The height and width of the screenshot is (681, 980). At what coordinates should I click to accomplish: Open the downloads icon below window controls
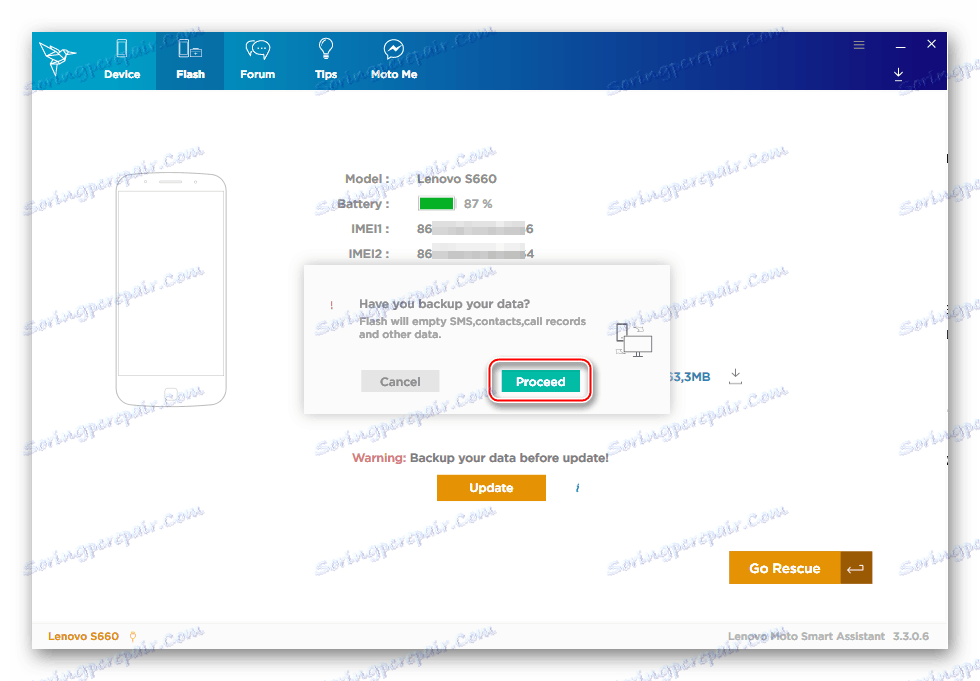tap(898, 74)
